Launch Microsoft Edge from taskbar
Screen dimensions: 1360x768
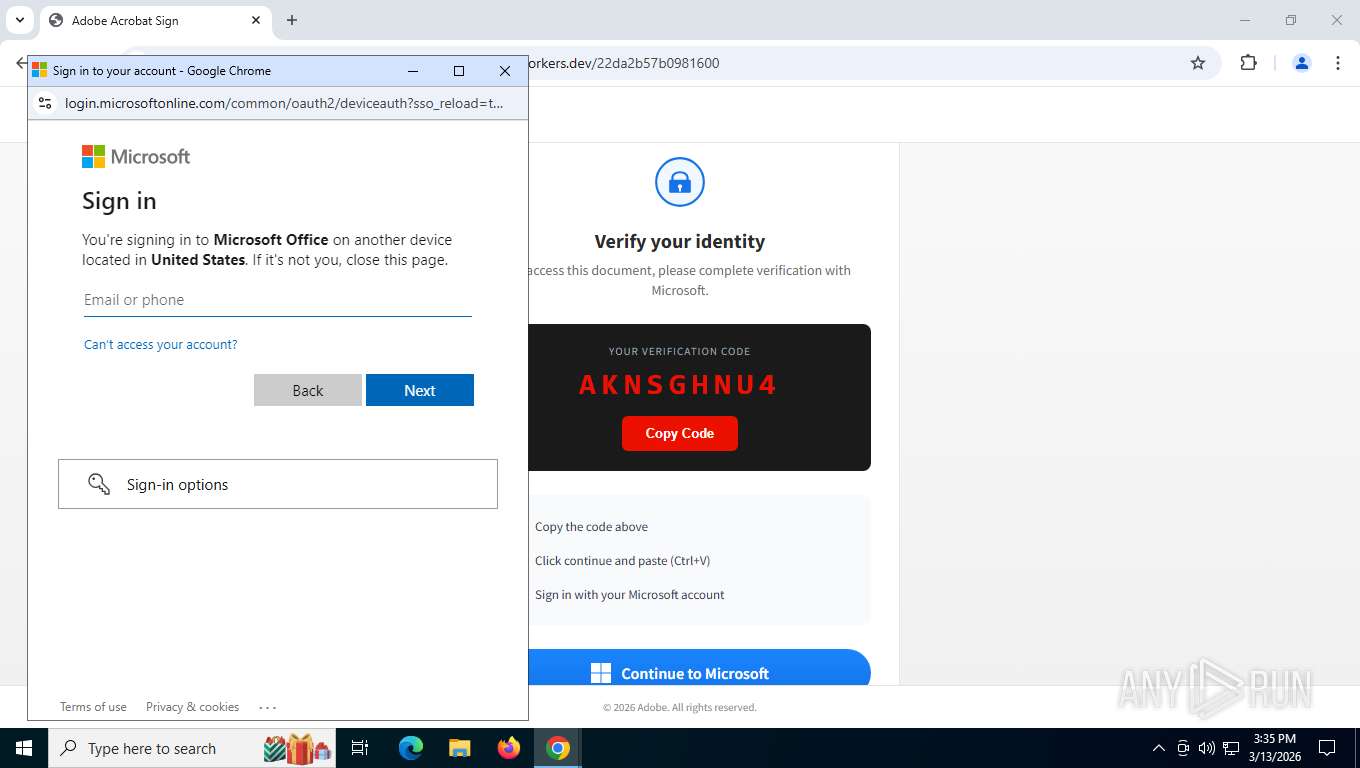[411, 748]
